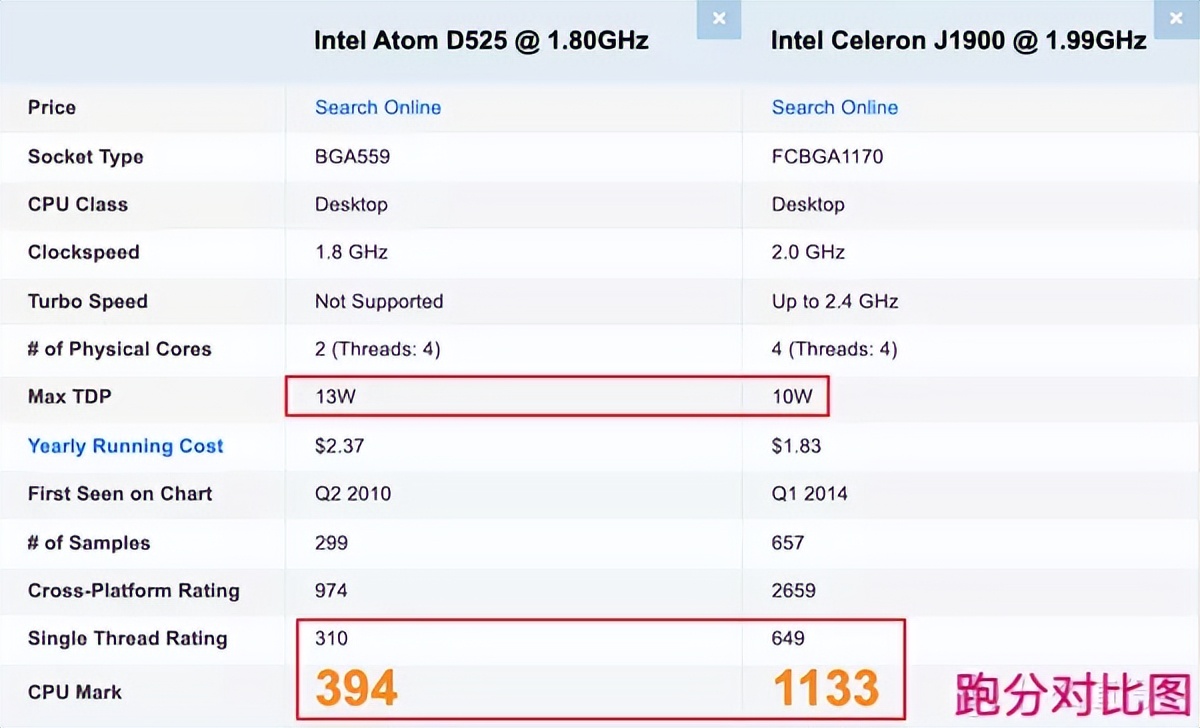Click the 13W Max TDP value

point(335,397)
